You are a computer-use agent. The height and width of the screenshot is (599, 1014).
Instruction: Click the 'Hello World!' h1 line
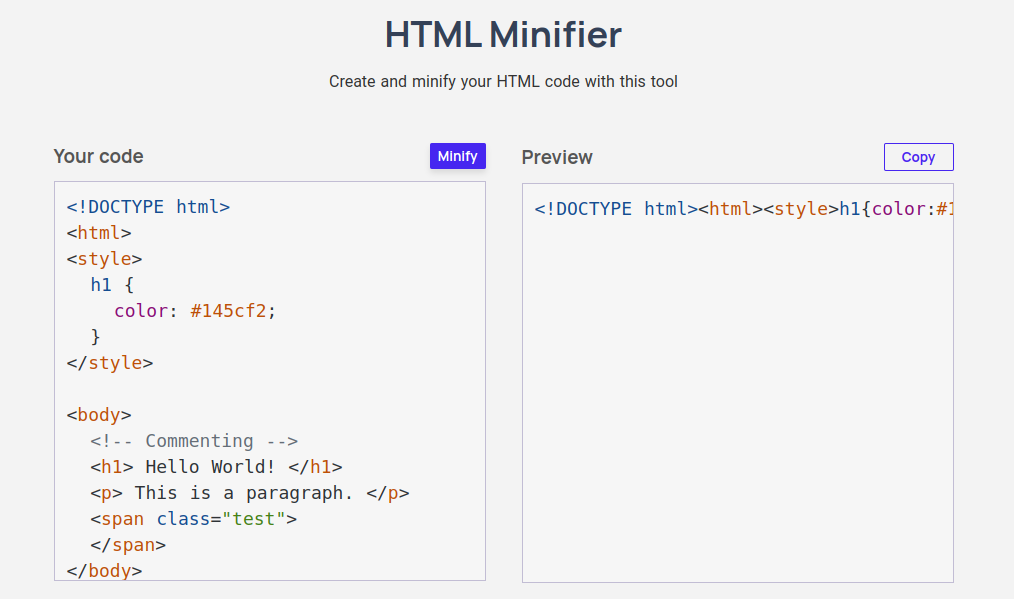coord(216,467)
